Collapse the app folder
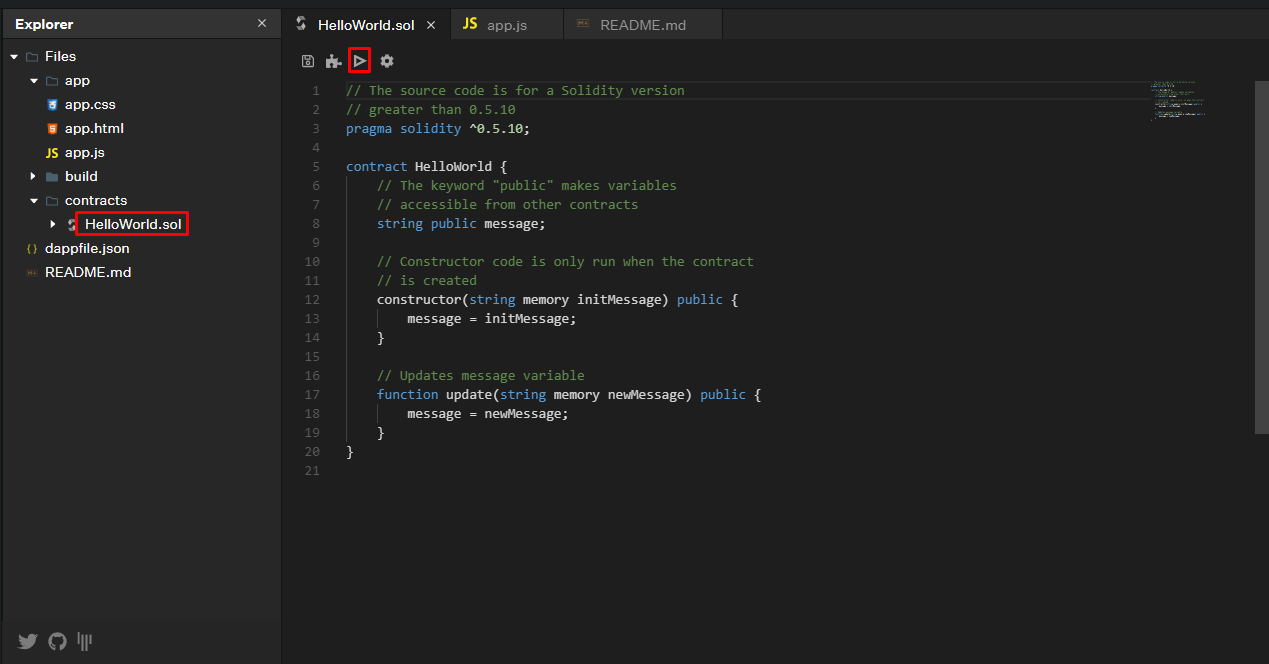1269x664 pixels. (x=34, y=81)
